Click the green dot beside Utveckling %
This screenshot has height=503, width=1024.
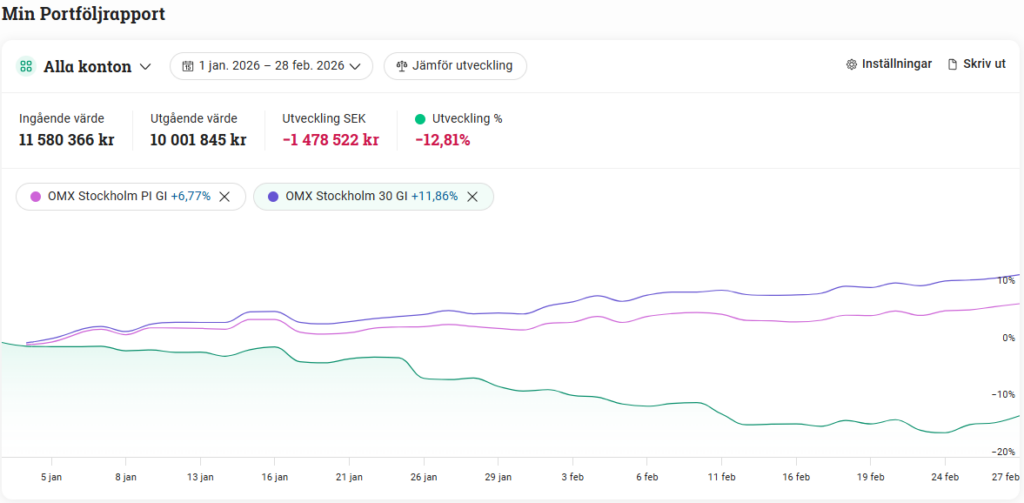(x=420, y=119)
